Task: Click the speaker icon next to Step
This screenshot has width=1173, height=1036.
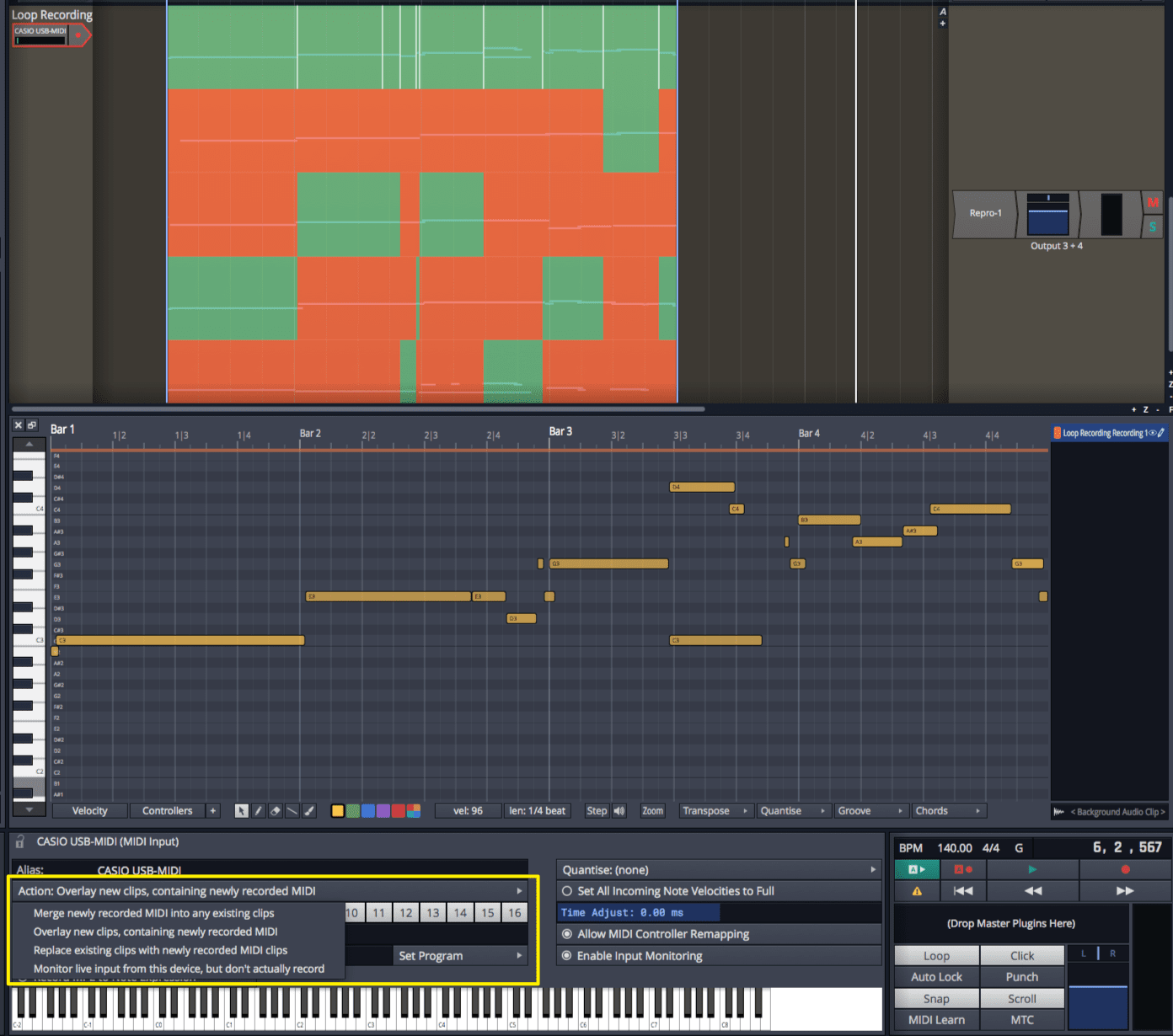Action: 619,810
